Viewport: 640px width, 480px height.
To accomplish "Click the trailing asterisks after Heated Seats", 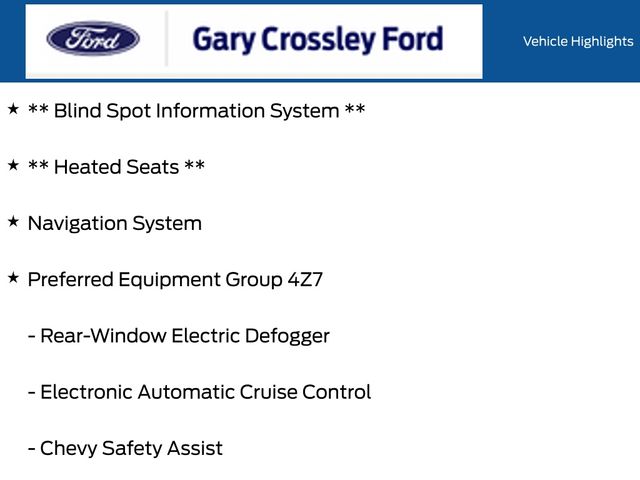I will [195, 166].
